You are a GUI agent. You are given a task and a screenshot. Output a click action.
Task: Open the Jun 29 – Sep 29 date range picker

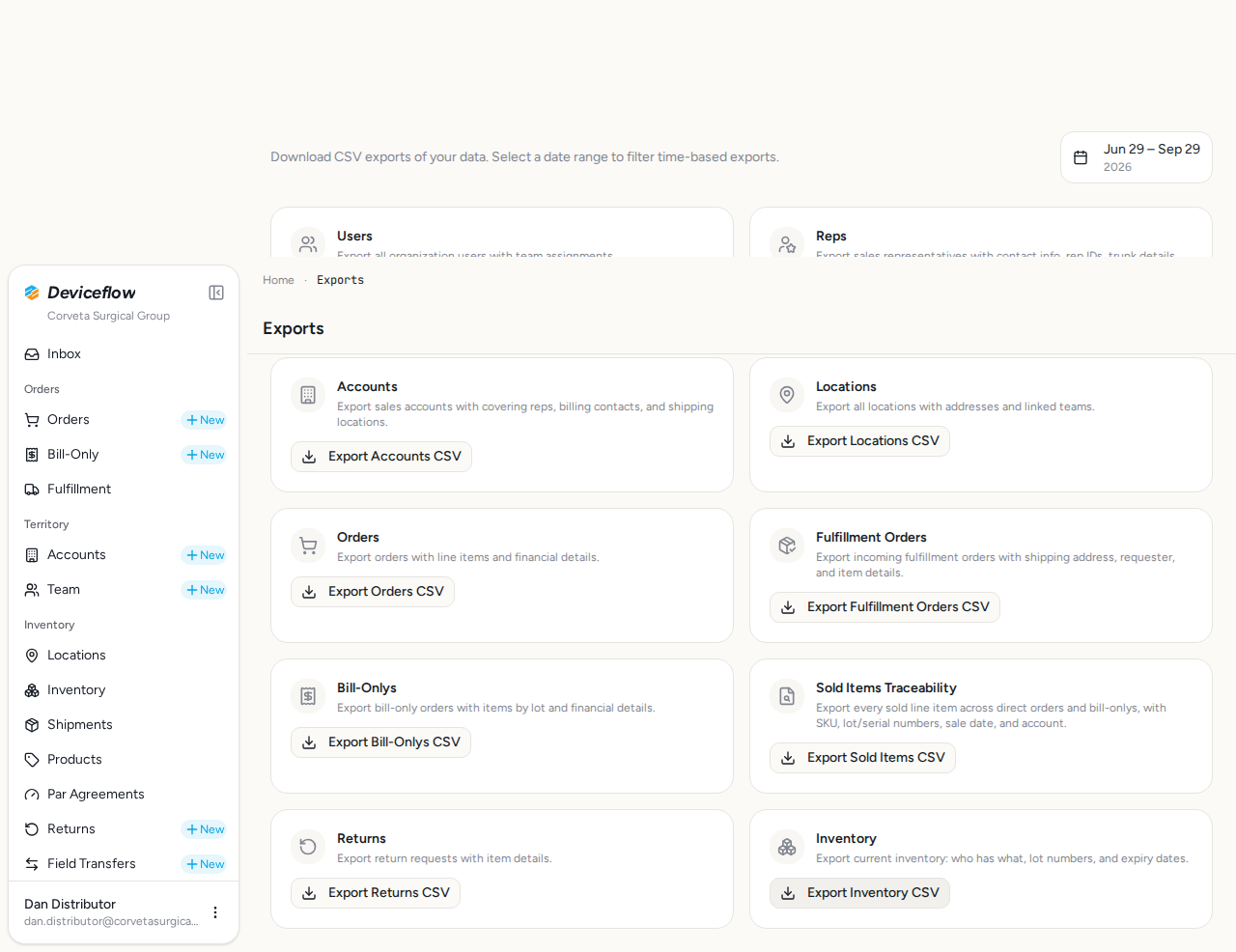point(1137,157)
